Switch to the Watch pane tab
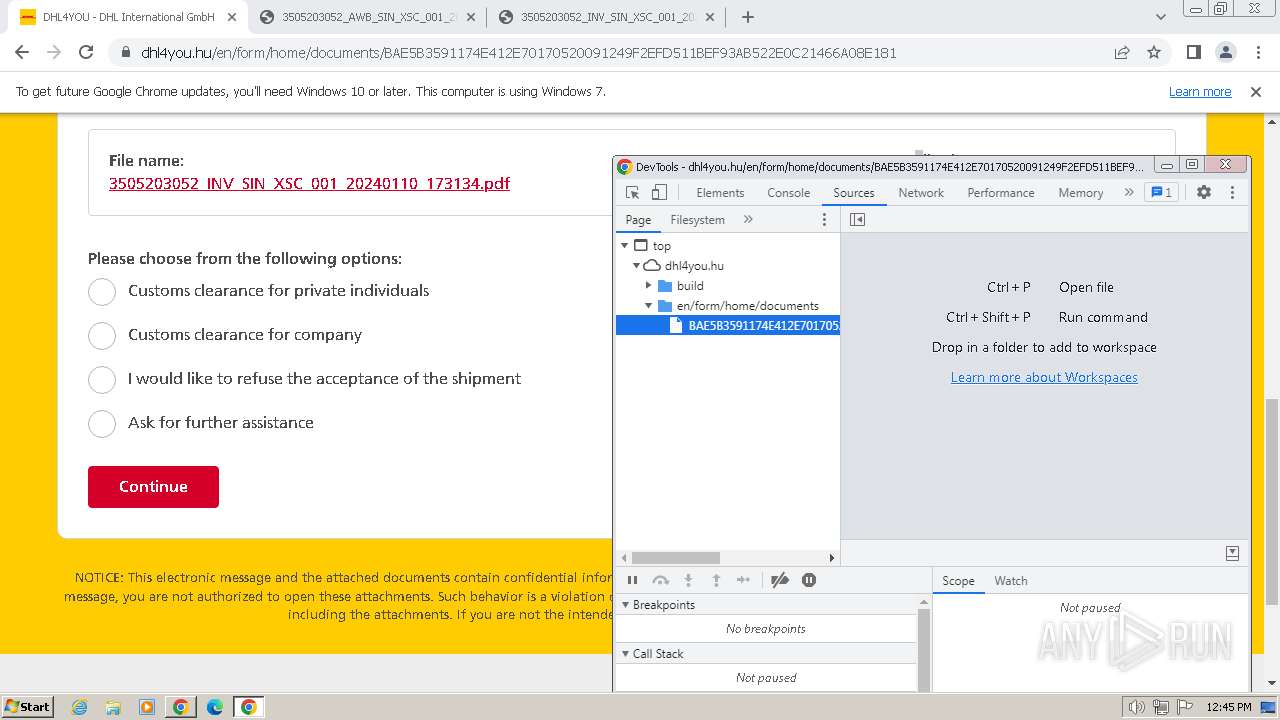Screen dimensions: 1280x720 pos(1010,581)
